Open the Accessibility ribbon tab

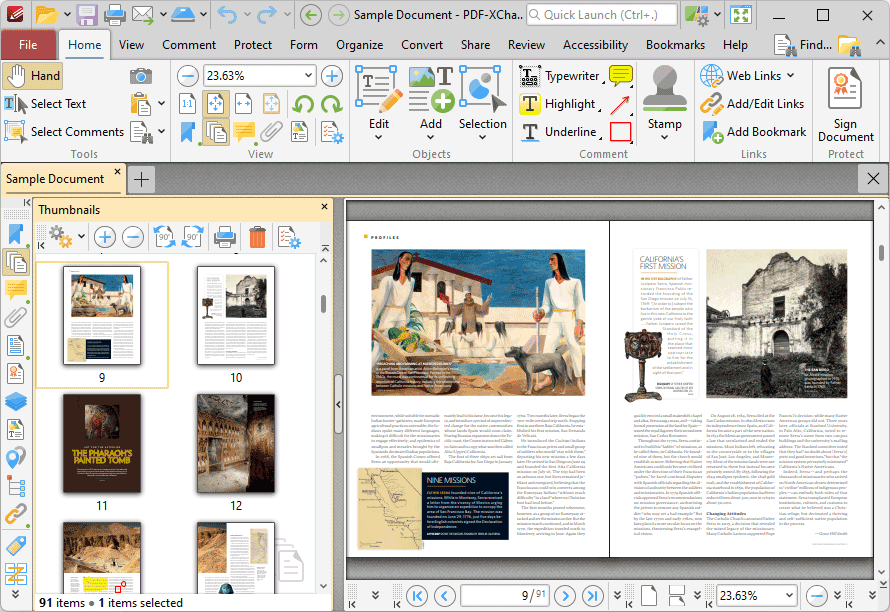(x=595, y=45)
